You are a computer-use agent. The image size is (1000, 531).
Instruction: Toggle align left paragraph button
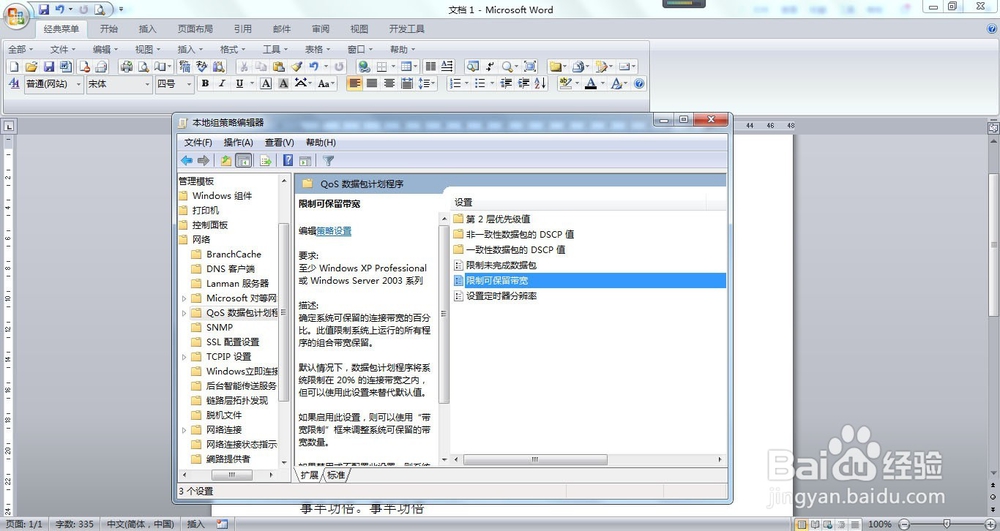click(355, 84)
